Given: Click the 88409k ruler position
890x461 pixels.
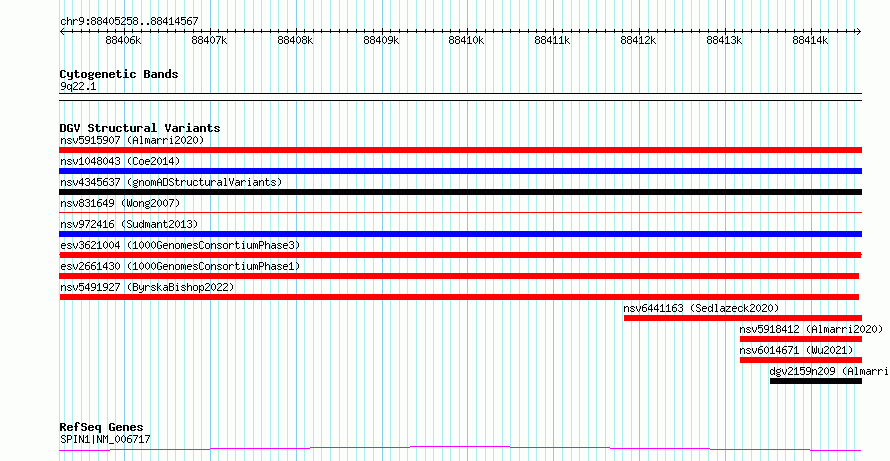Looking at the screenshot, I should [x=381, y=40].
